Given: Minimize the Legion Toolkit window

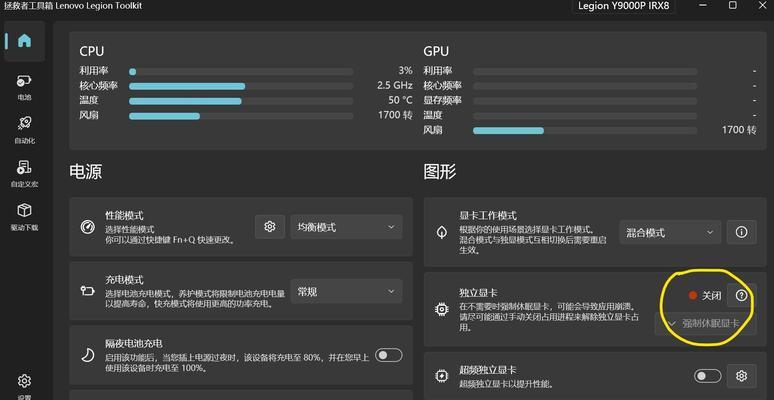Looking at the screenshot, I should pos(702,5).
